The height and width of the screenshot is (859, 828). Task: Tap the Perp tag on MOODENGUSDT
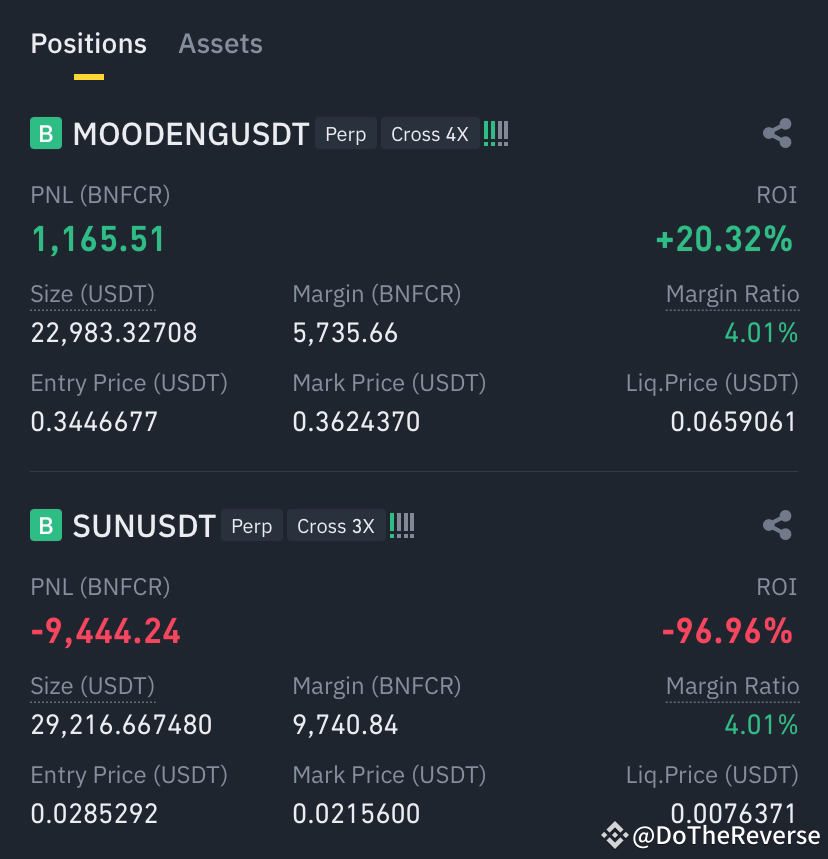346,134
